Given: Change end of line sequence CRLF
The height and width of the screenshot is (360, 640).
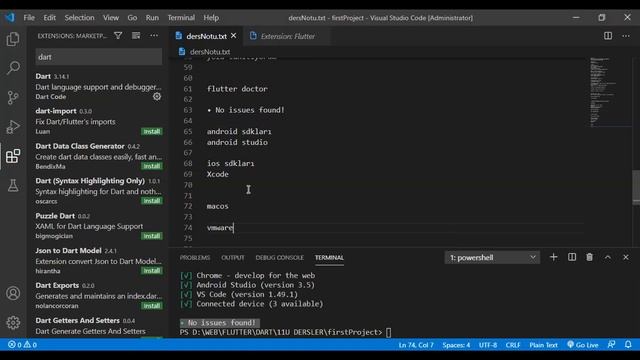Looking at the screenshot, I should 513,344.
